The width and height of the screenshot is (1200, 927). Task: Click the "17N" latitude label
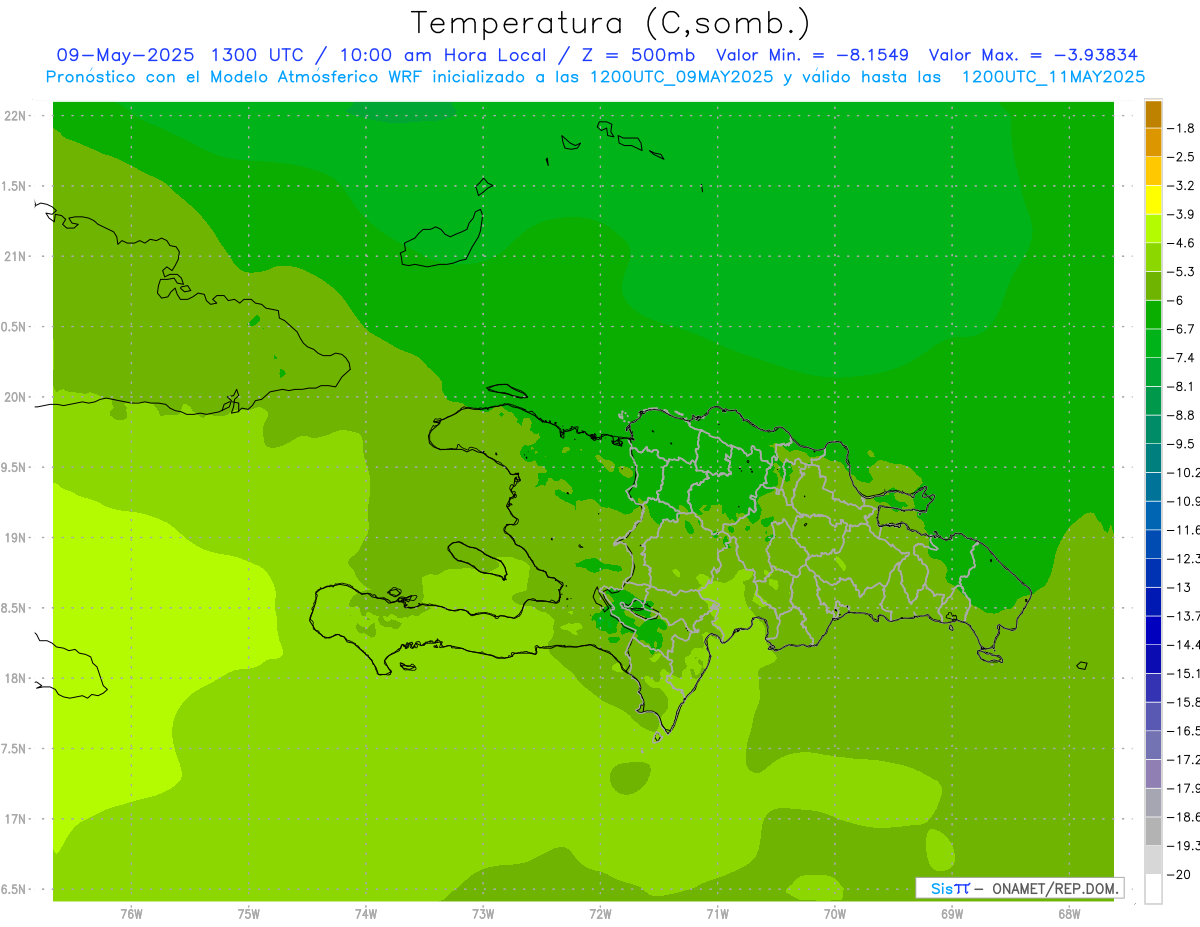(x=15, y=819)
